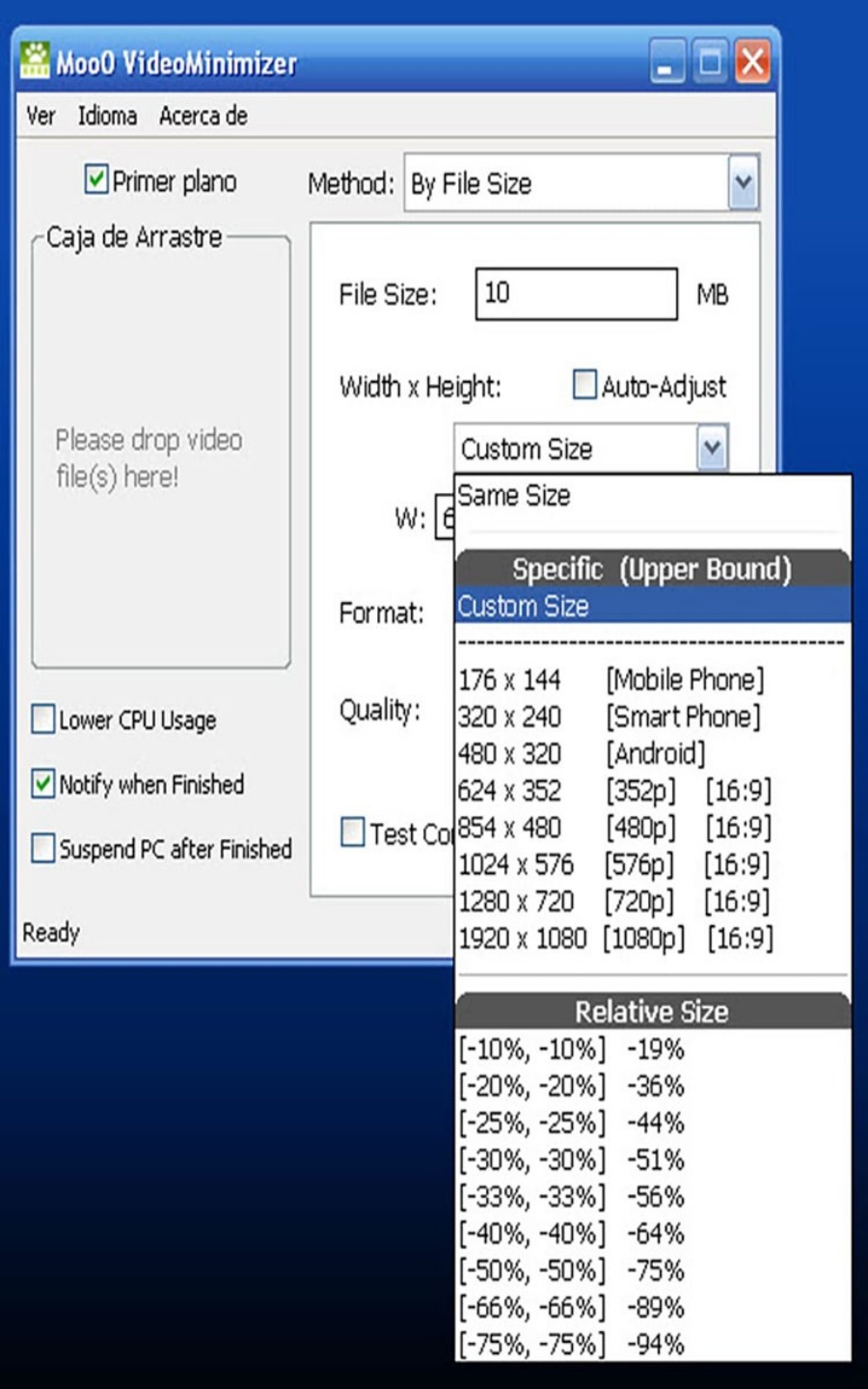This screenshot has width=868, height=1389.
Task: Open the Acerca de menu
Action: [x=203, y=117]
